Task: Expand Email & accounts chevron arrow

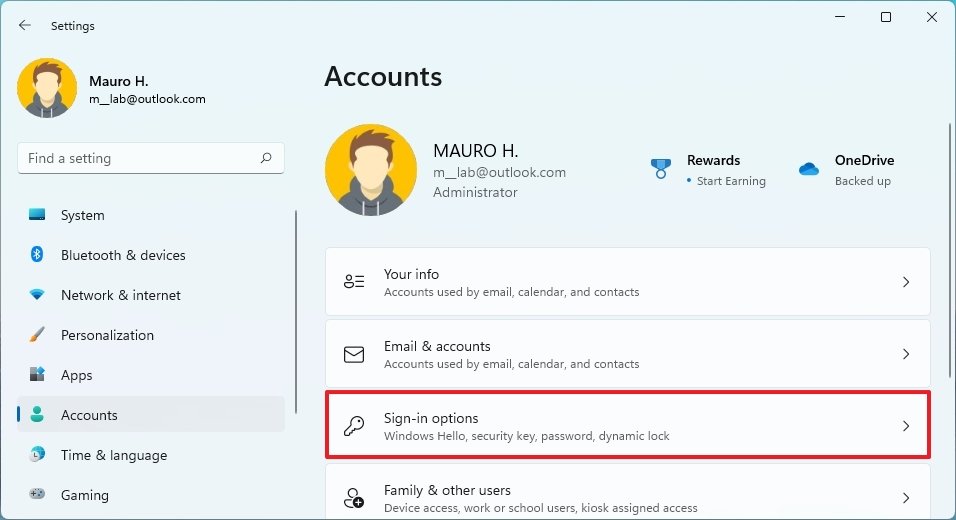Action: (906, 354)
